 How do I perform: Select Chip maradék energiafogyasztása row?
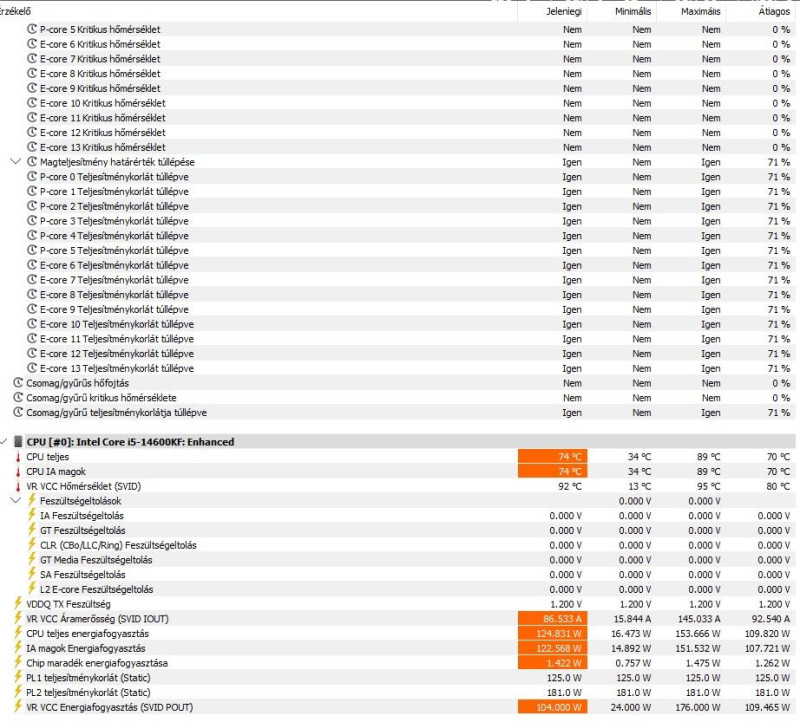click(398, 663)
